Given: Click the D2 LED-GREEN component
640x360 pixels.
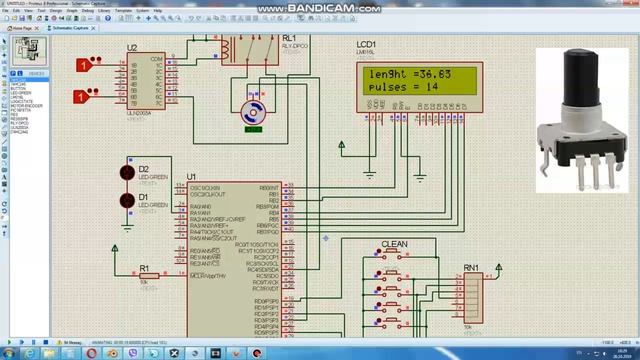Looking at the screenshot, I should coord(127,173).
